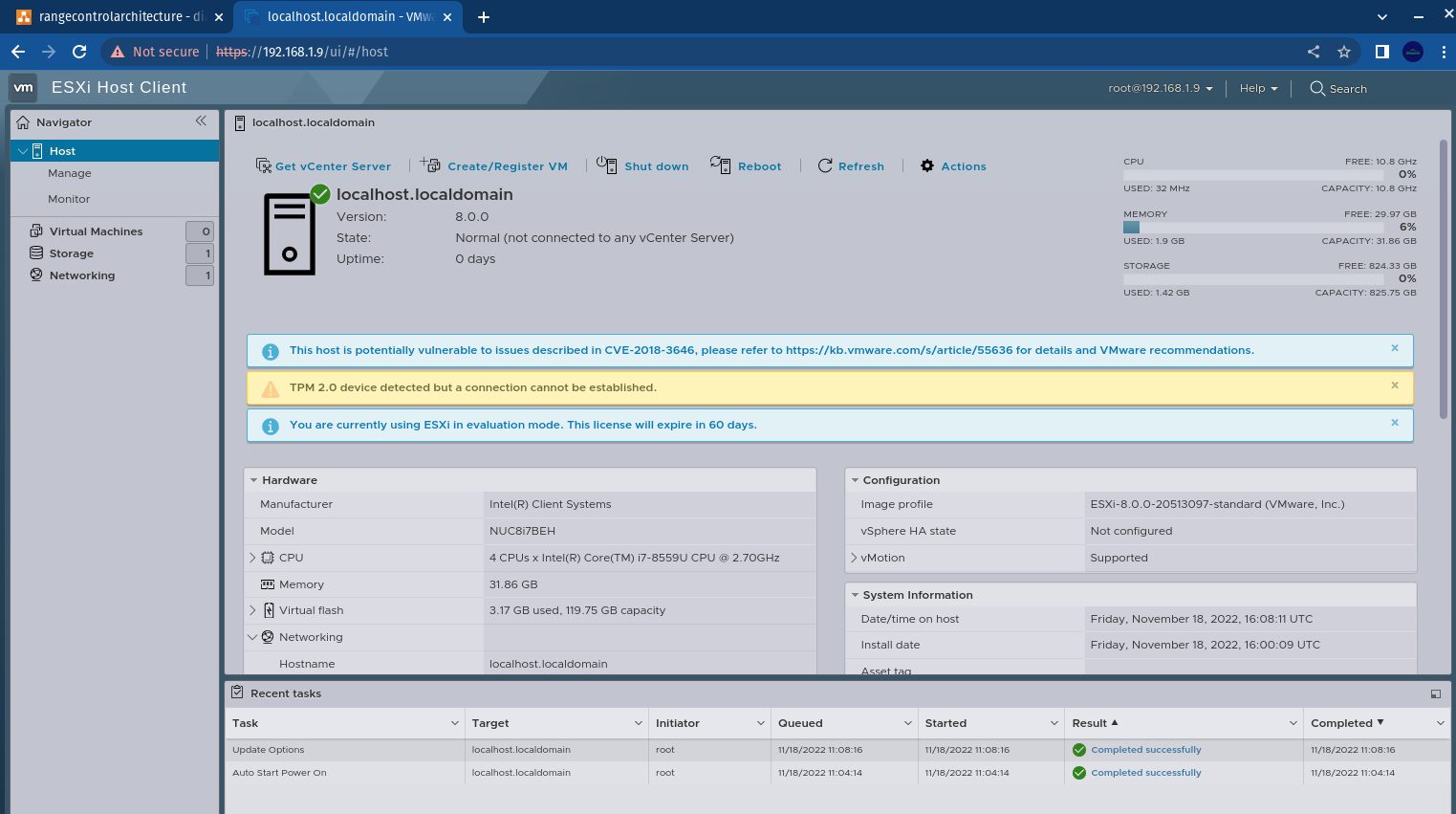Click the browser profile avatar icon
The image size is (1456, 814).
[x=1413, y=52]
